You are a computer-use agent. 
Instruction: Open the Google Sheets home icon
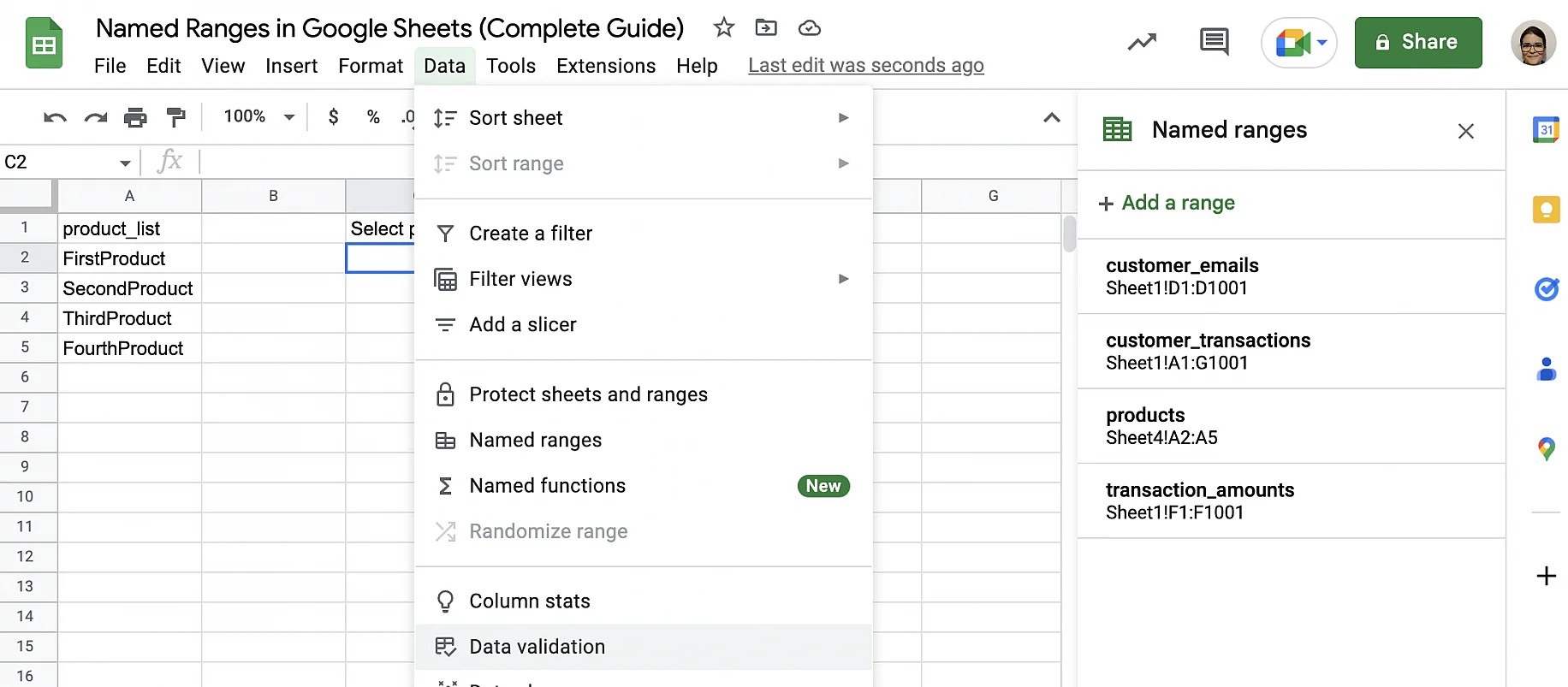click(x=44, y=43)
